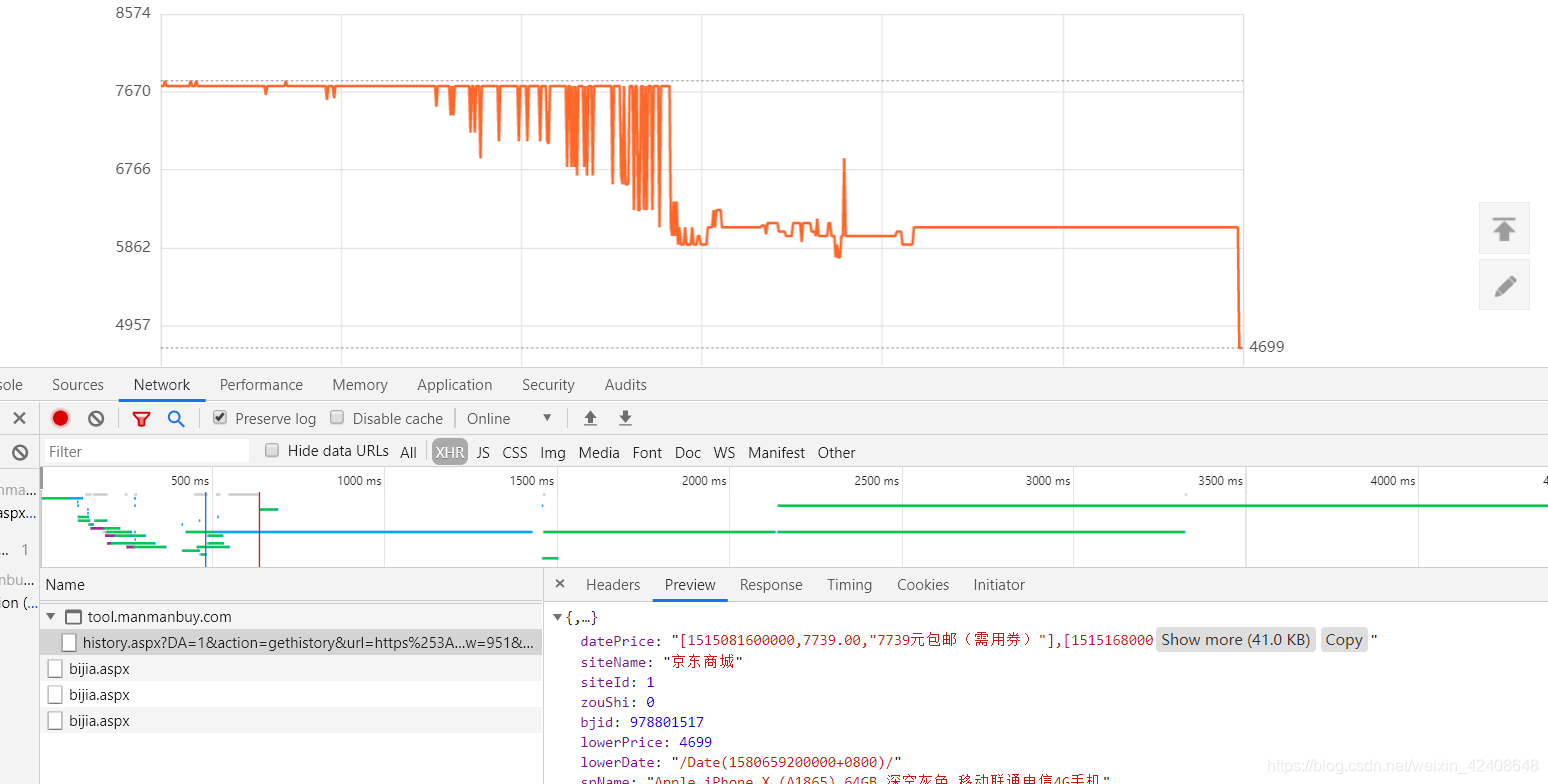1548x784 pixels.
Task: Click the red record network log button
Action: (60, 418)
